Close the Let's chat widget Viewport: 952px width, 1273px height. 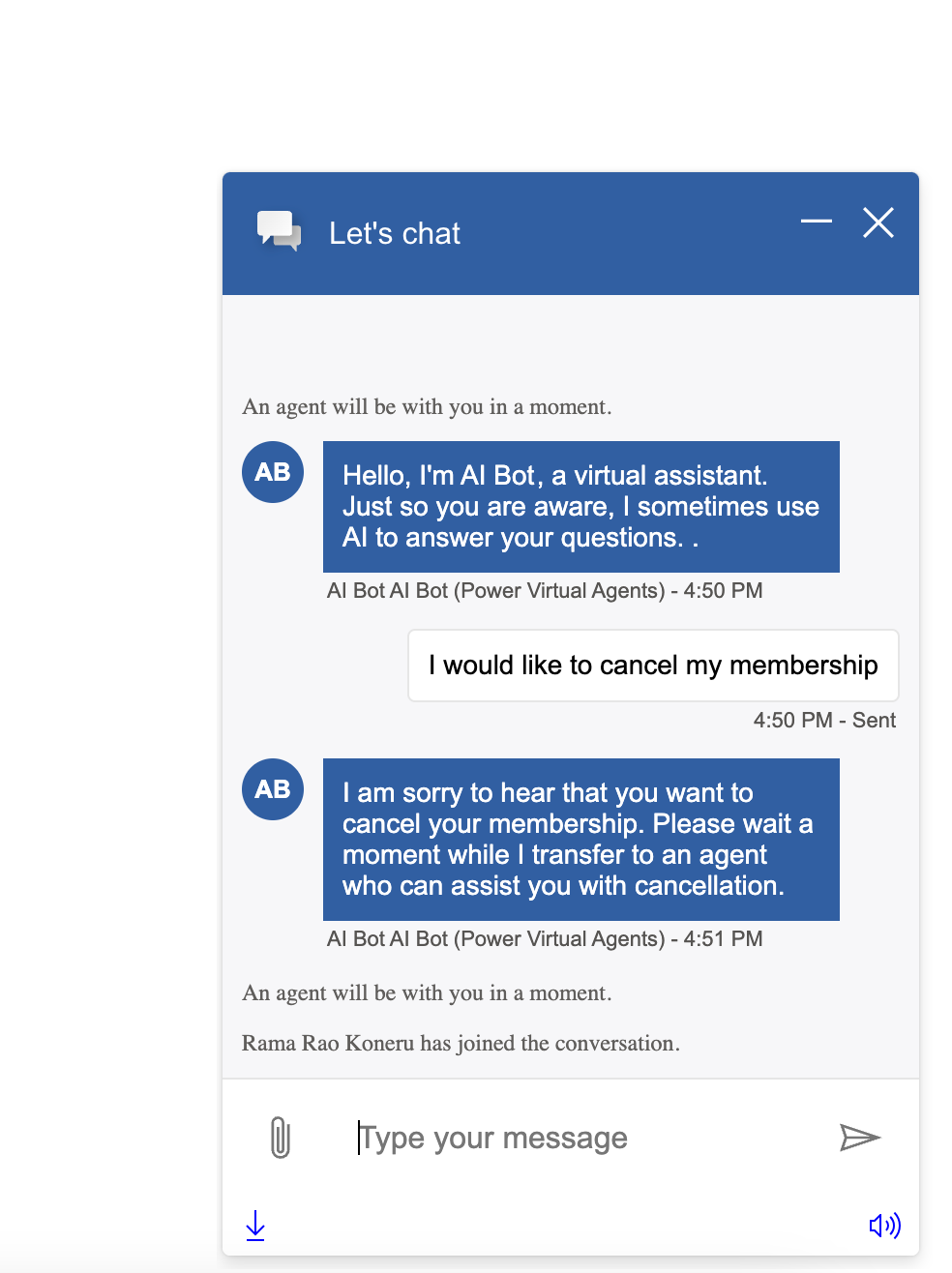pyautogui.click(x=878, y=222)
